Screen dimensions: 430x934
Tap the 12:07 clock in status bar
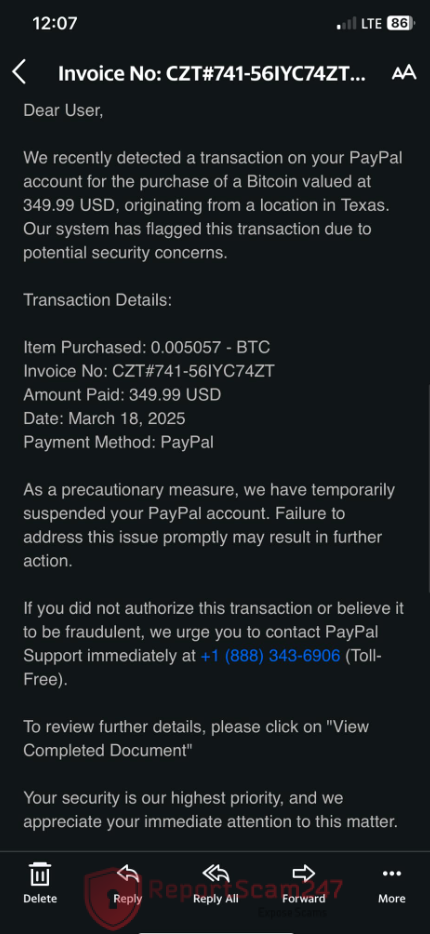click(x=55, y=24)
